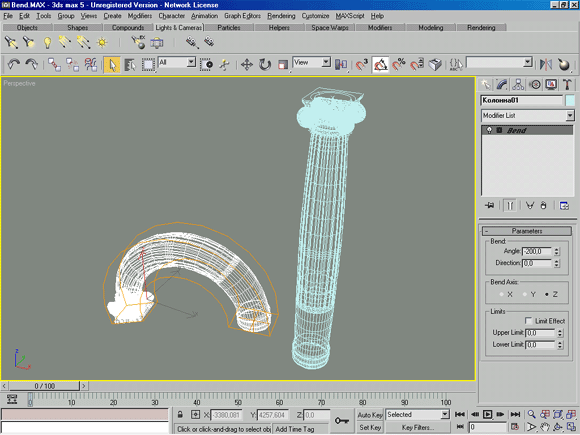Open Key Filters button
The height and width of the screenshot is (435, 580).
[x=418, y=427]
